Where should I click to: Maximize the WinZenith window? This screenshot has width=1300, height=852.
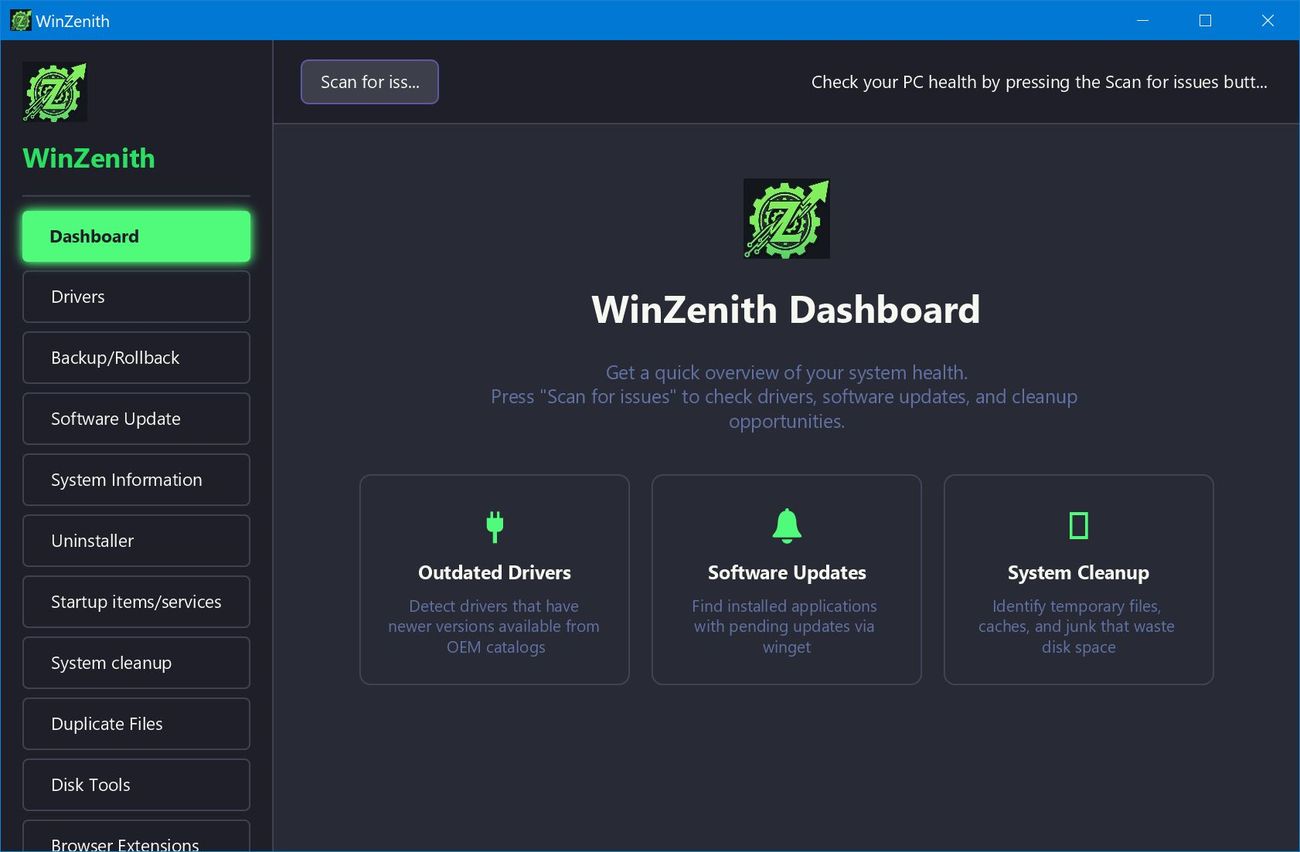(x=1205, y=20)
